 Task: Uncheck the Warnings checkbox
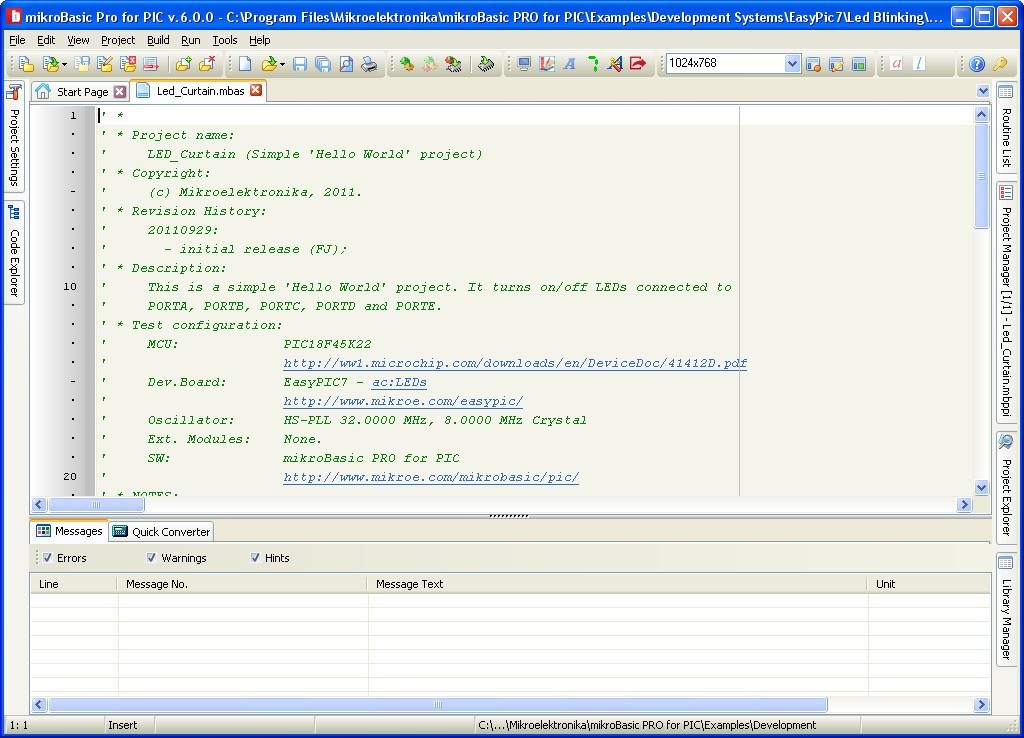click(152, 558)
